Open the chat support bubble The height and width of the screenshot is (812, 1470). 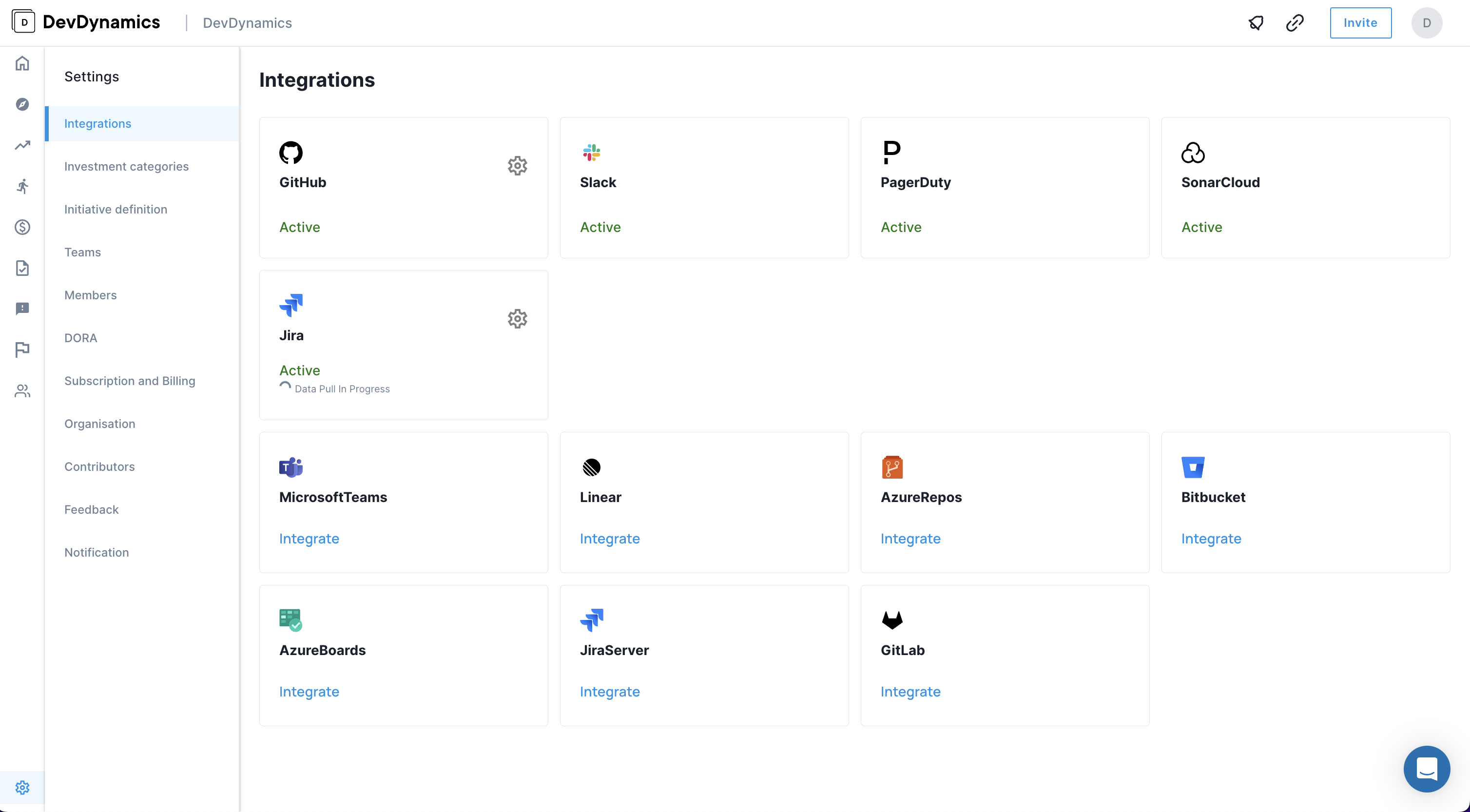coord(1427,769)
